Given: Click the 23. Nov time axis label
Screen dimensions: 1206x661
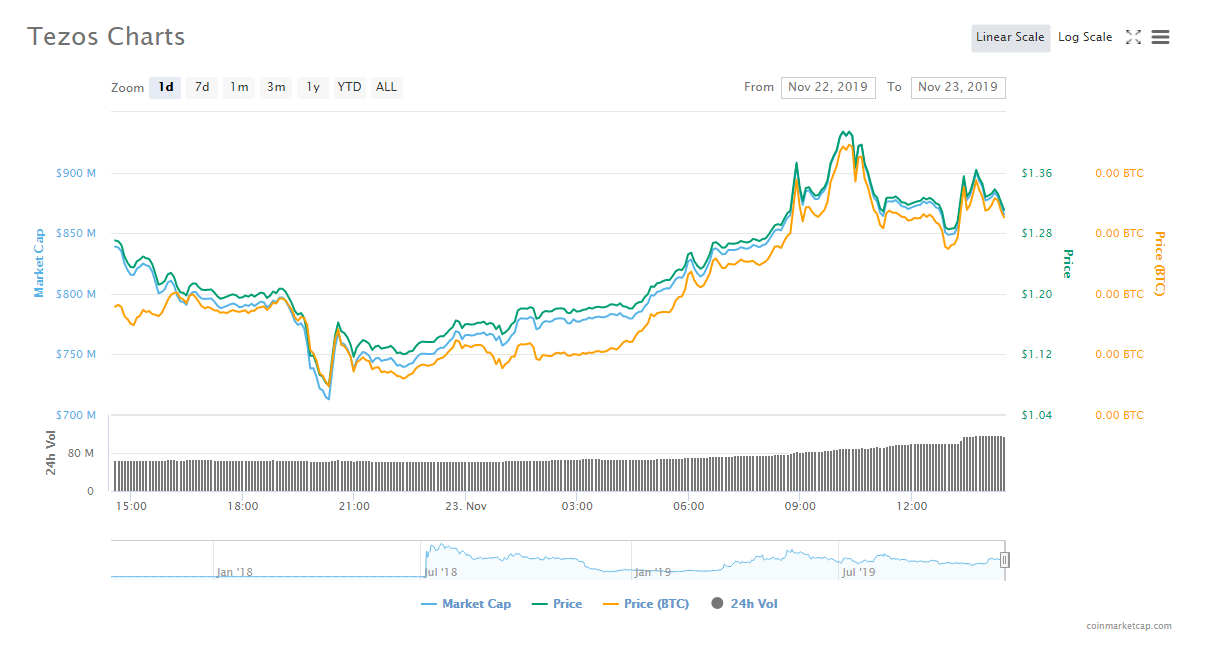Looking at the screenshot, I should (x=466, y=506).
